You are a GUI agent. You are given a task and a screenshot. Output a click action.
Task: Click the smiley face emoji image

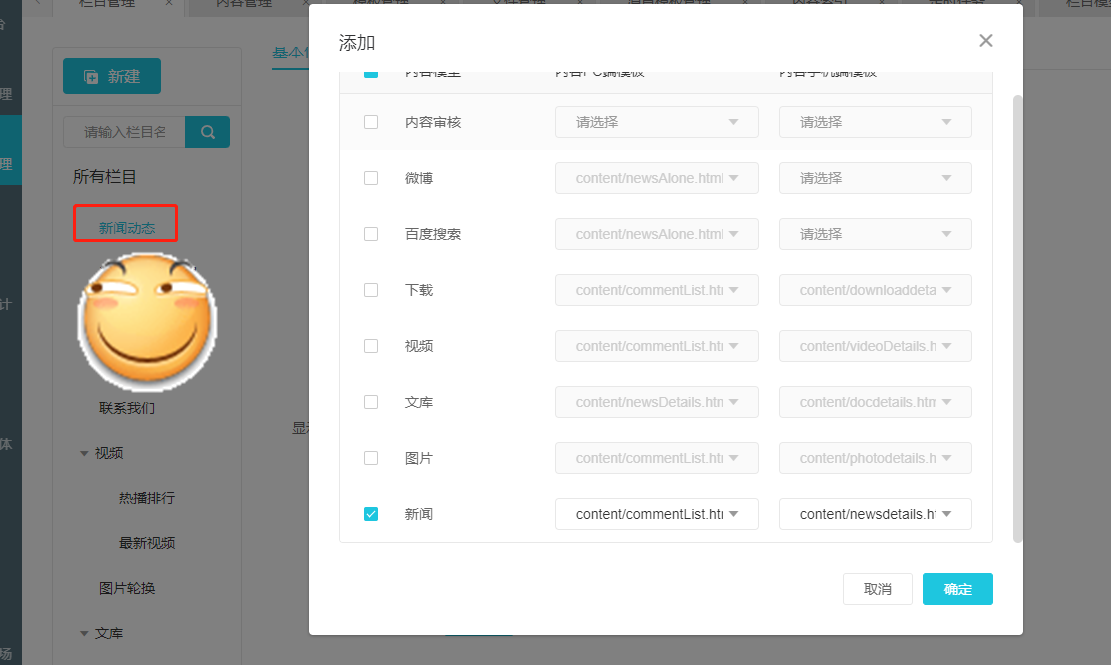[146, 322]
